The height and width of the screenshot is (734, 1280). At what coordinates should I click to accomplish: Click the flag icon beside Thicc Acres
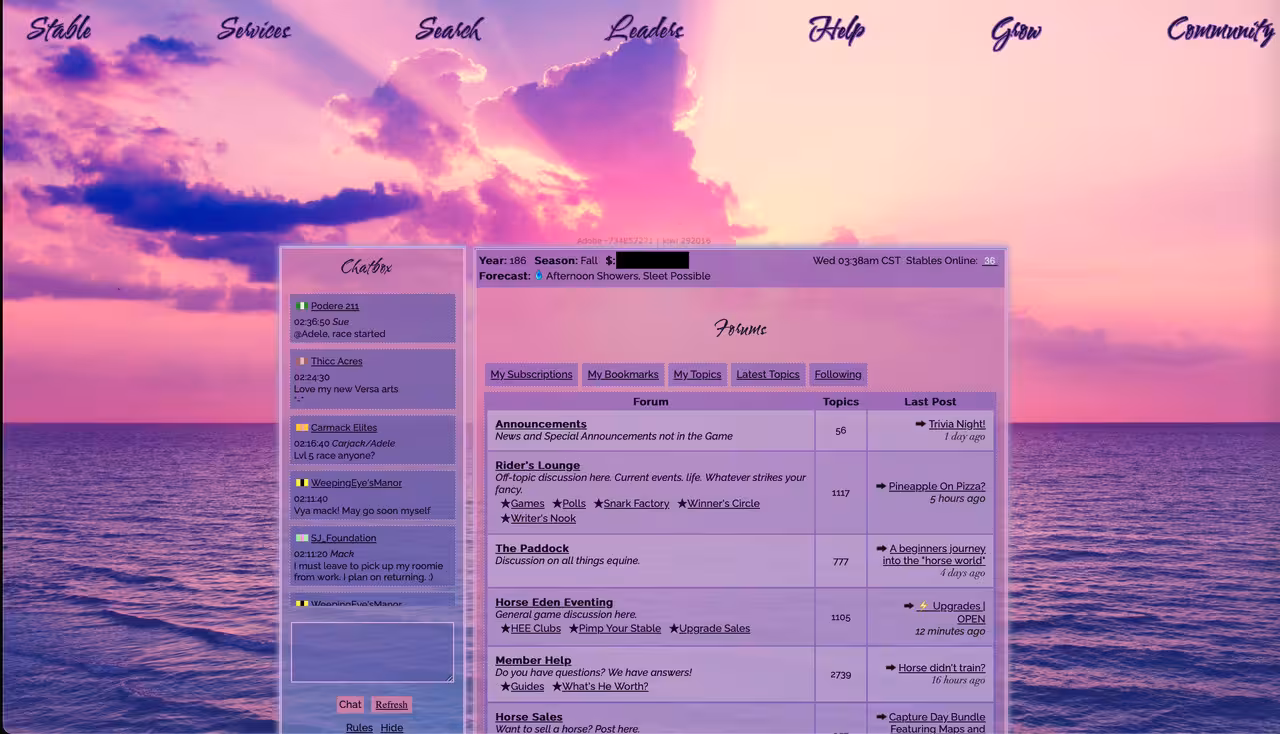(301, 361)
